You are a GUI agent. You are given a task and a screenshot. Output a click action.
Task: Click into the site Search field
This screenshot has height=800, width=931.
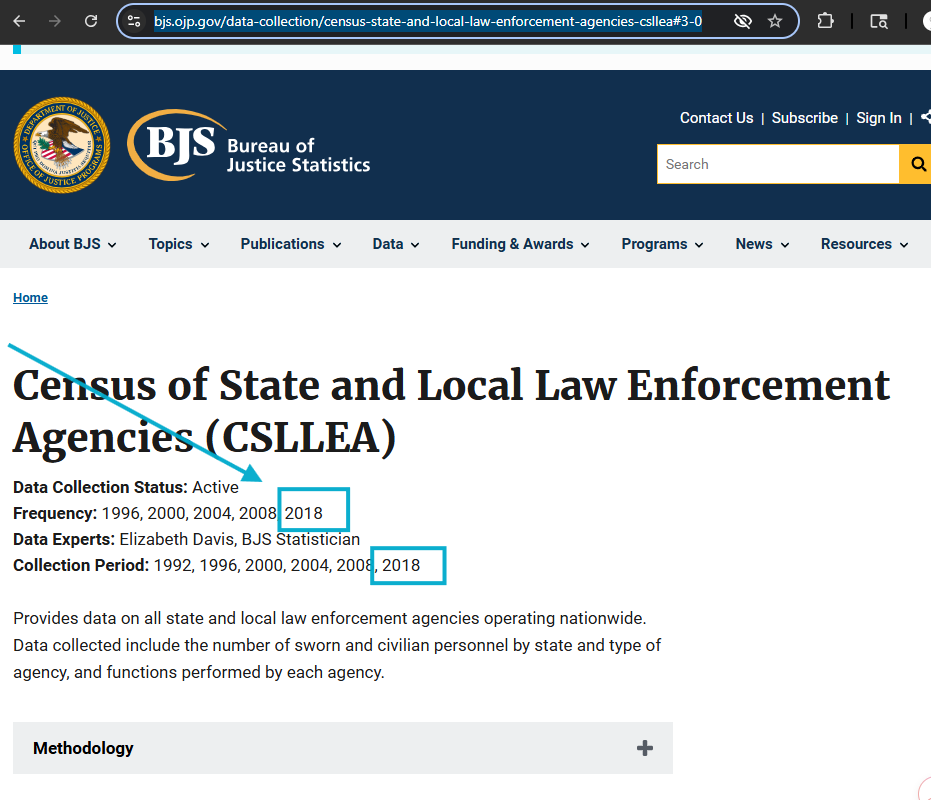point(777,164)
